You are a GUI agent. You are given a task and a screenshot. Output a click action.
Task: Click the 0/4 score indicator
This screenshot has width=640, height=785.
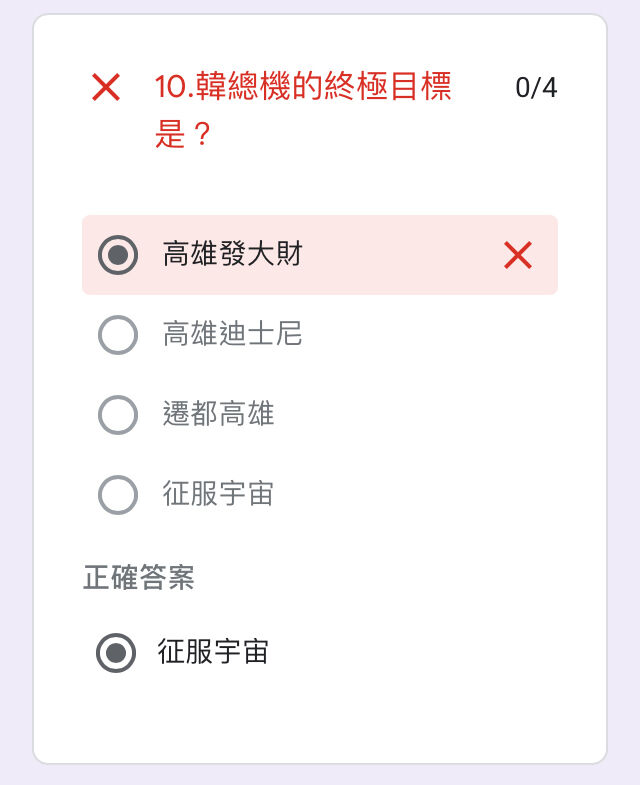click(536, 88)
